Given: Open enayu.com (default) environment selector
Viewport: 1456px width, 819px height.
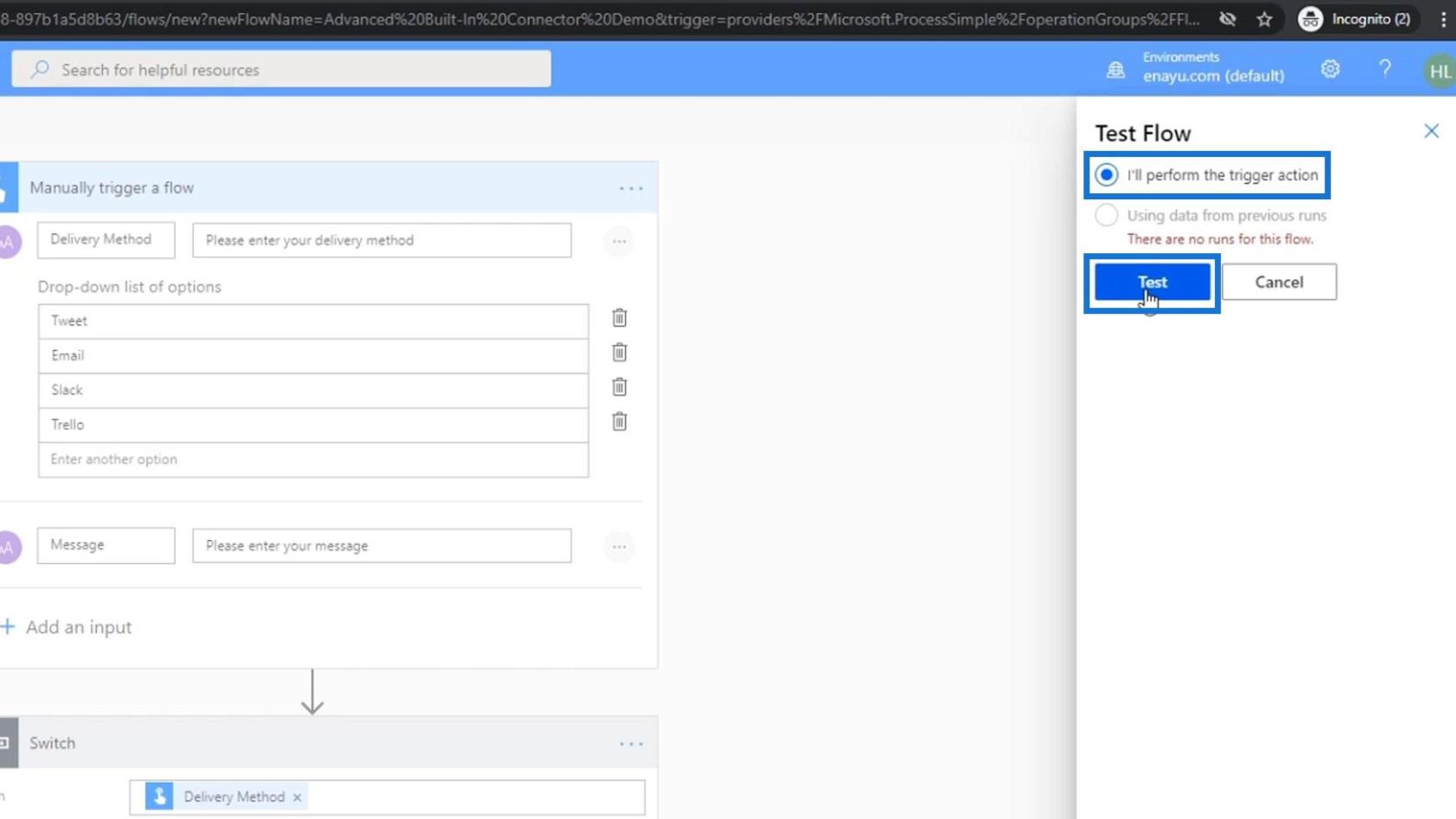Looking at the screenshot, I should (1213, 68).
